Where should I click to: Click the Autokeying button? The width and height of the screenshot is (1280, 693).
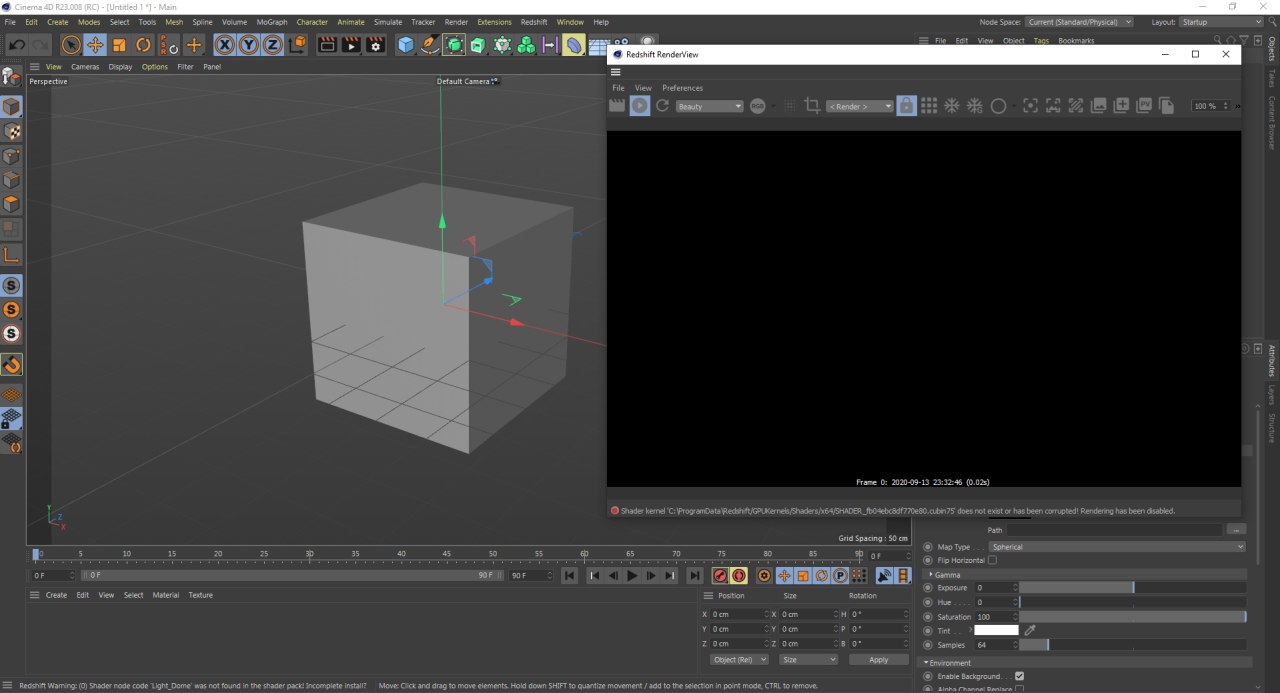[739, 575]
